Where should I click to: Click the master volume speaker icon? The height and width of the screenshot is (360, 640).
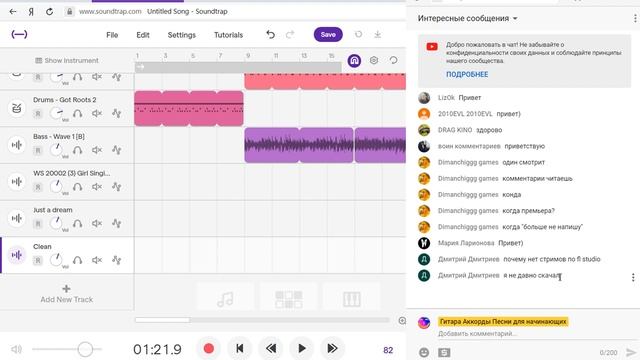(16, 349)
